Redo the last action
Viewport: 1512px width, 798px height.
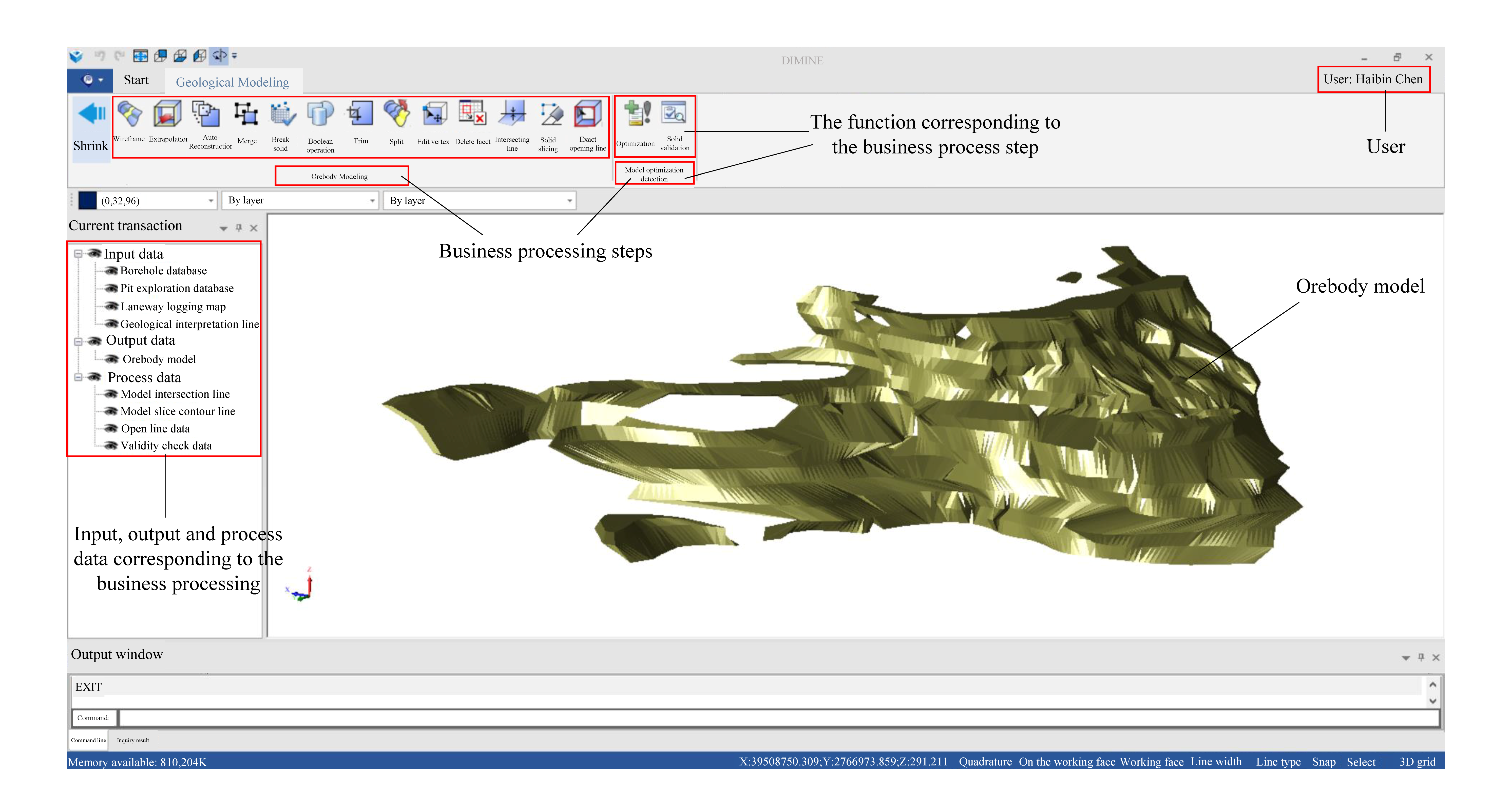(119, 56)
